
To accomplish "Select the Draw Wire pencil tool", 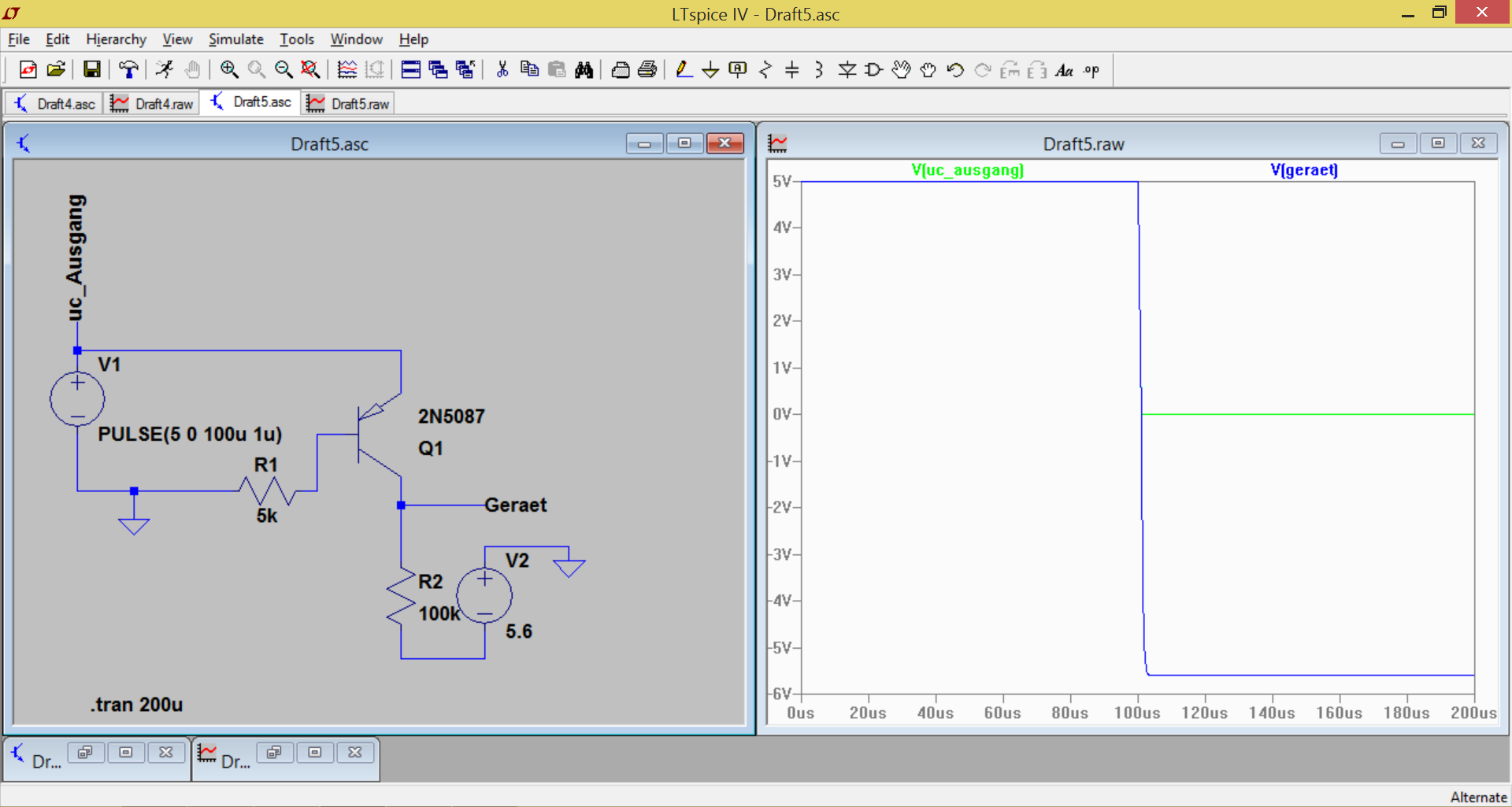I will (x=684, y=70).
